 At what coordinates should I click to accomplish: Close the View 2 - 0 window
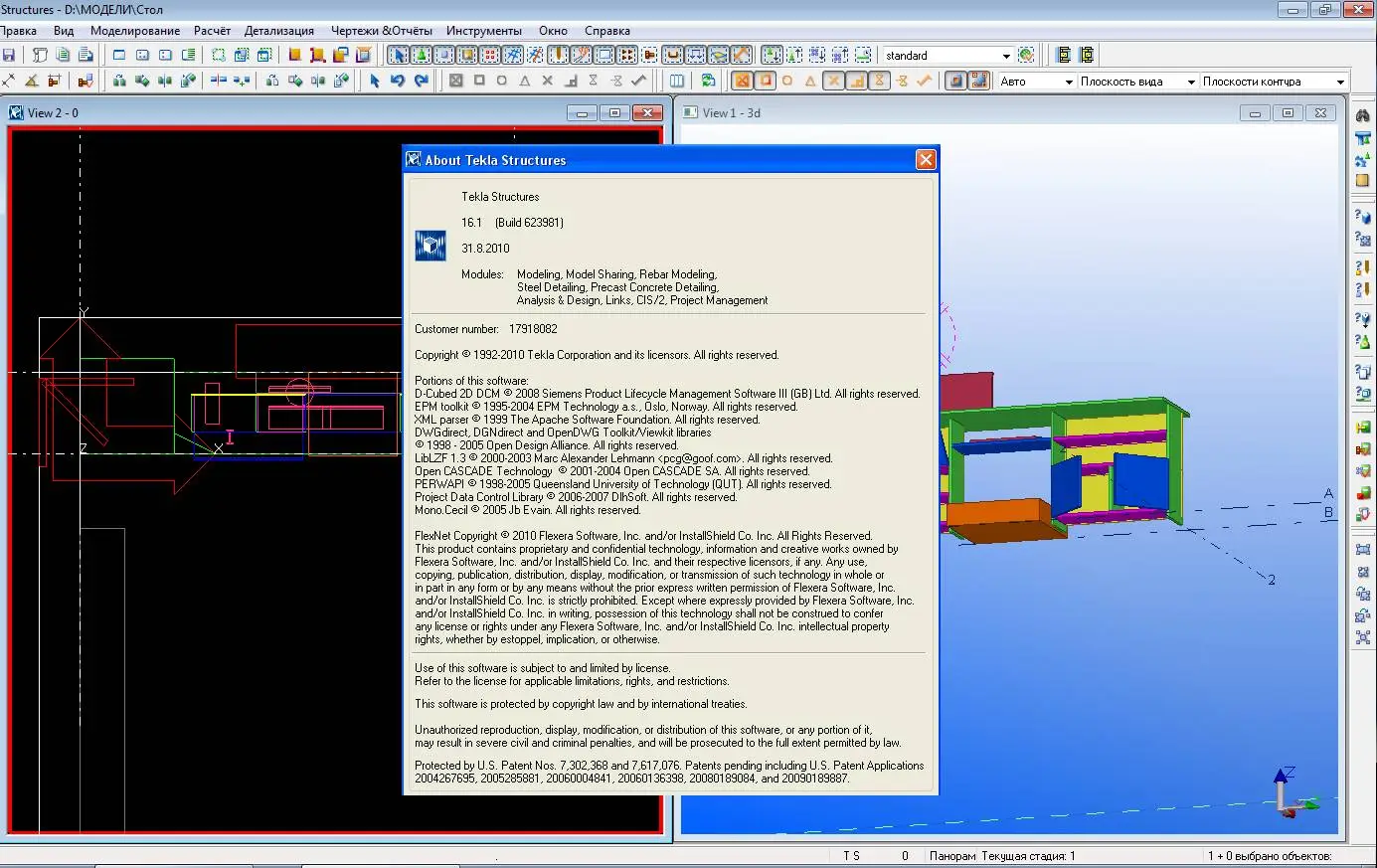click(647, 113)
